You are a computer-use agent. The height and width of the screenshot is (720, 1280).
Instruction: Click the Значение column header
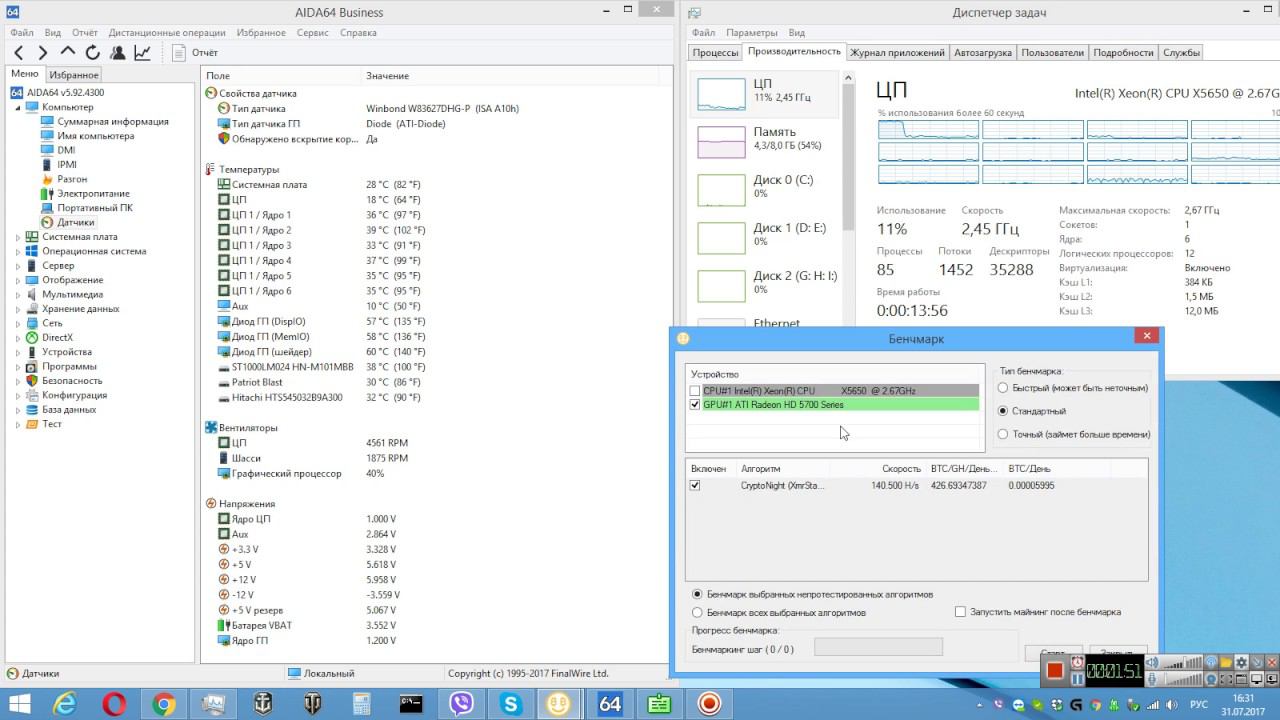coord(517,76)
